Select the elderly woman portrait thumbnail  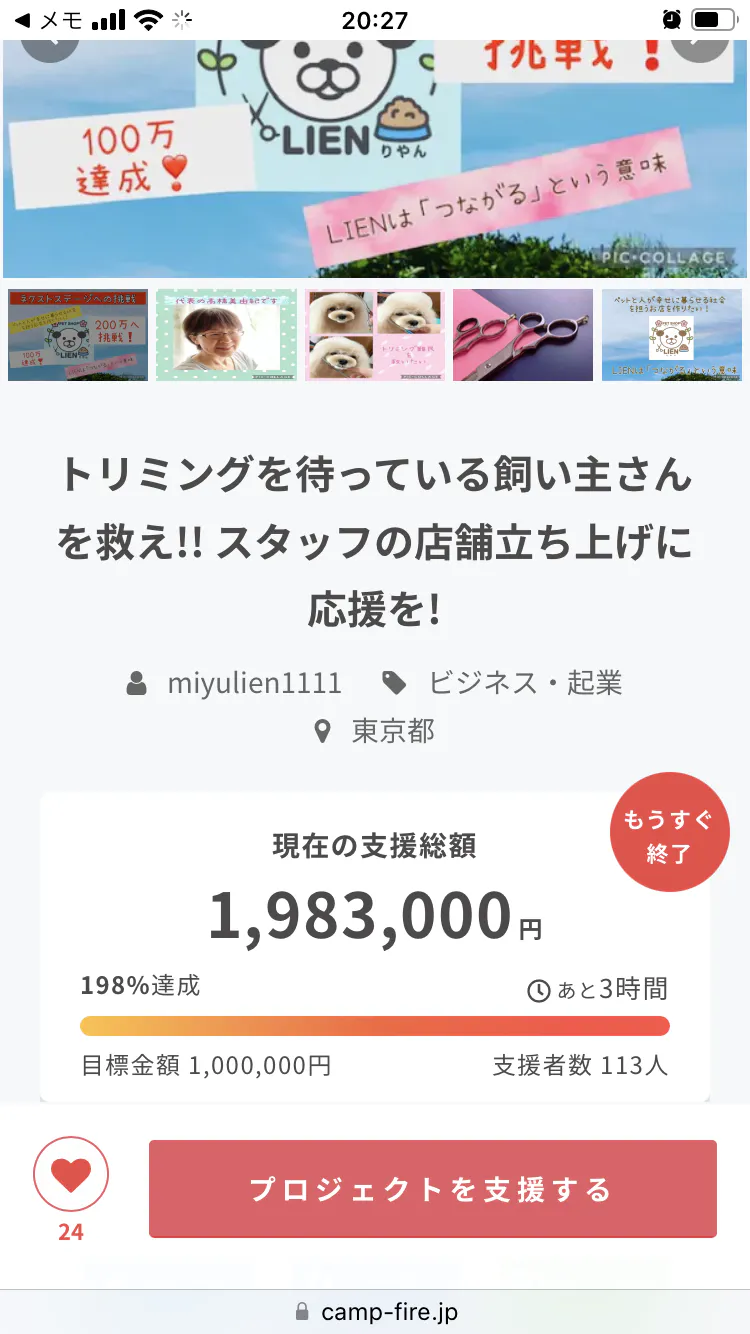tap(226, 335)
